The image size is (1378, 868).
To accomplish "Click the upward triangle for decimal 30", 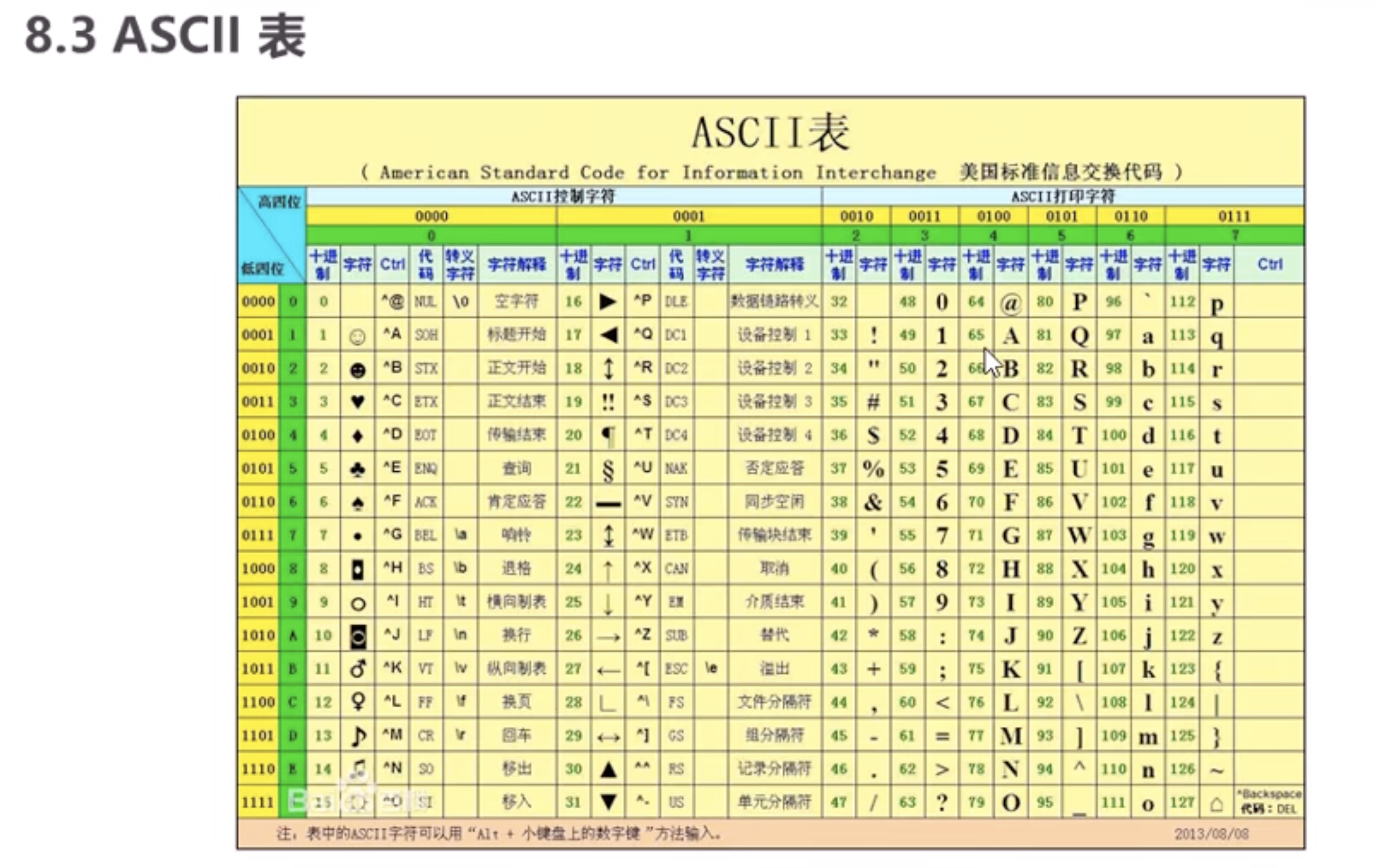I will [609, 769].
